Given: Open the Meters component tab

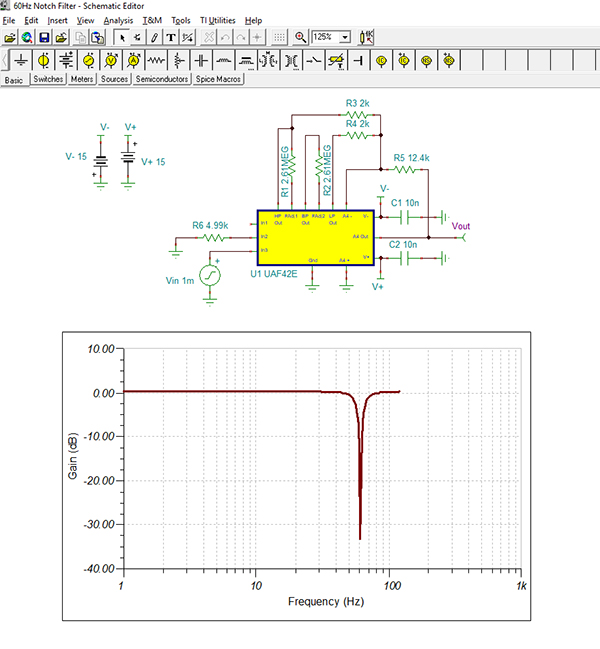Looking at the screenshot, I should (x=82, y=79).
